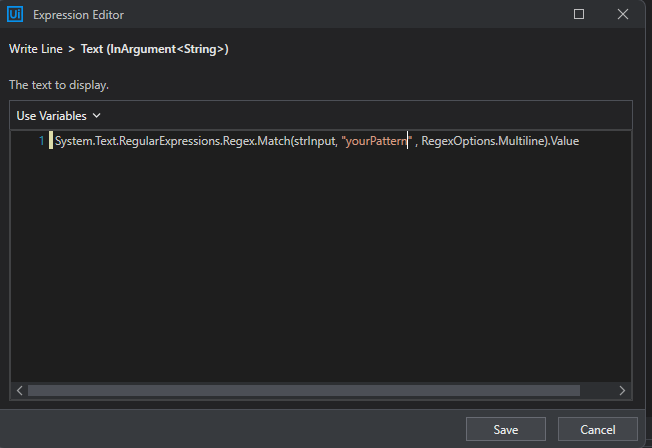Viewport: 652px width, 448px height.
Task: Click the horizontal scrollbar thumb
Action: point(304,391)
